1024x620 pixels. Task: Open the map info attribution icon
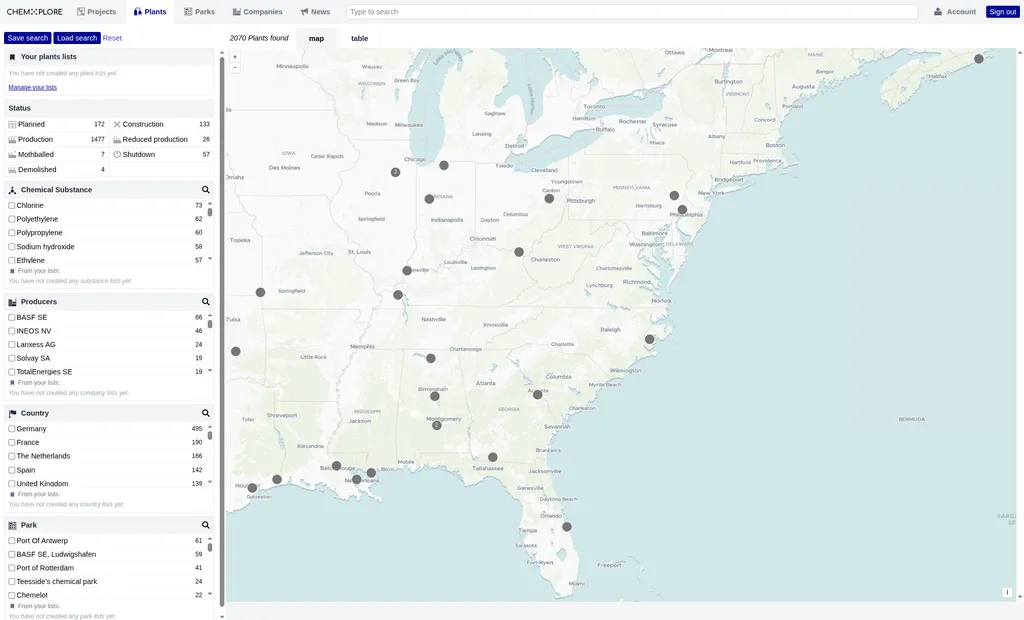[1007, 593]
